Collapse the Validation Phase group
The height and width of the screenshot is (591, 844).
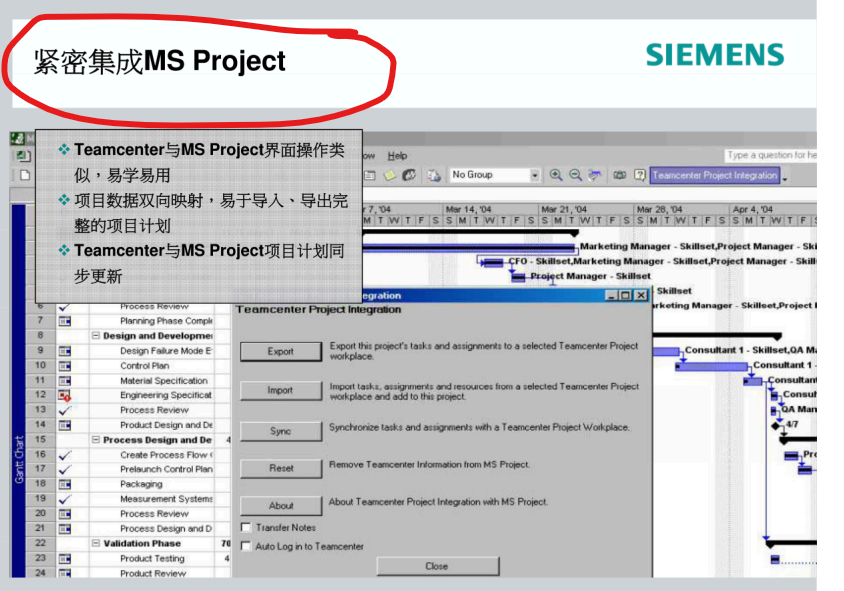(96, 544)
